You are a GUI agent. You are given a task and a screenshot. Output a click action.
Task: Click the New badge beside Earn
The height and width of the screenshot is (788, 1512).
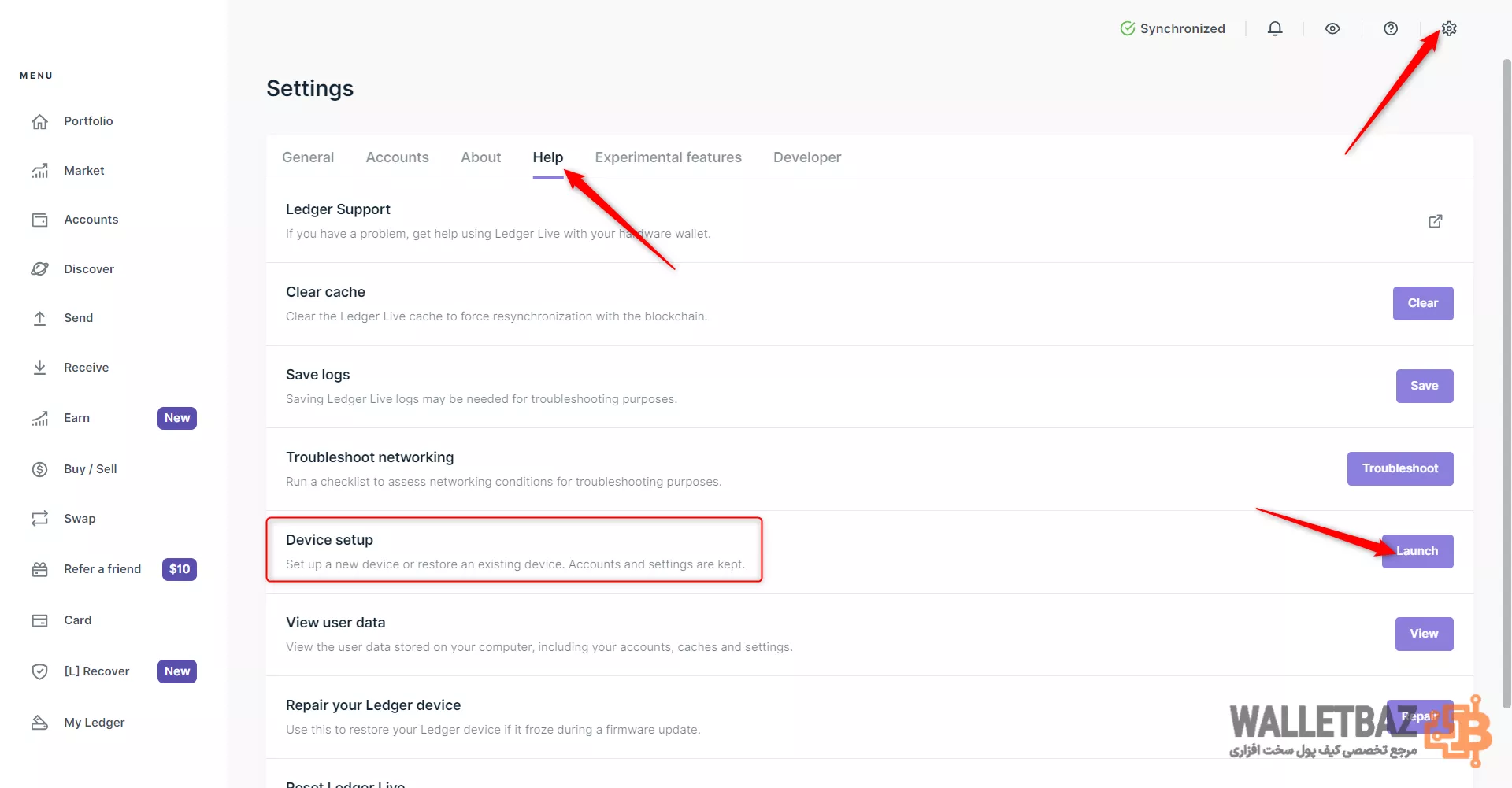pos(177,418)
